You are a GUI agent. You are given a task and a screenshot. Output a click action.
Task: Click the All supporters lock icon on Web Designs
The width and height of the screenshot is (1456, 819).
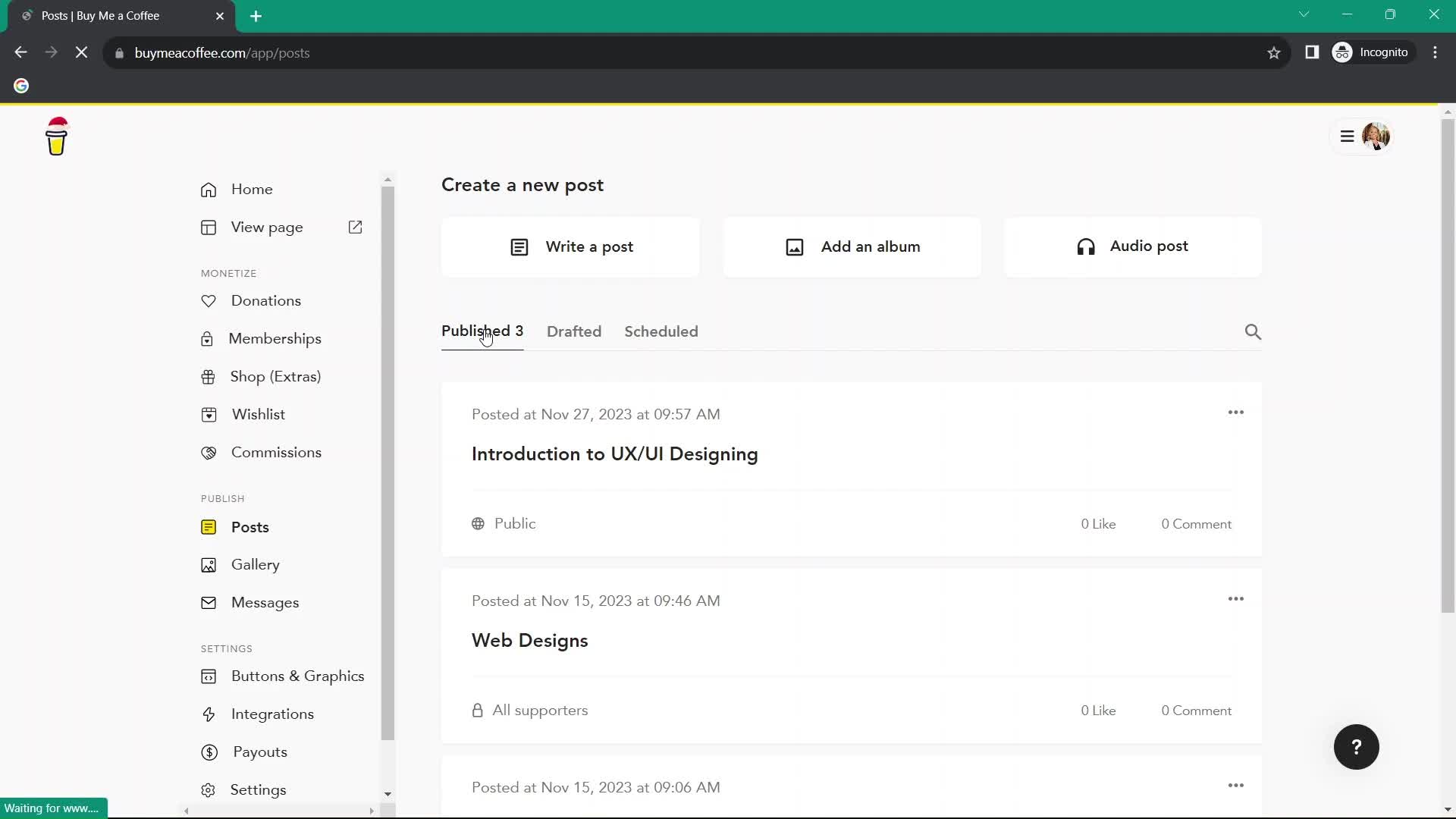(477, 710)
